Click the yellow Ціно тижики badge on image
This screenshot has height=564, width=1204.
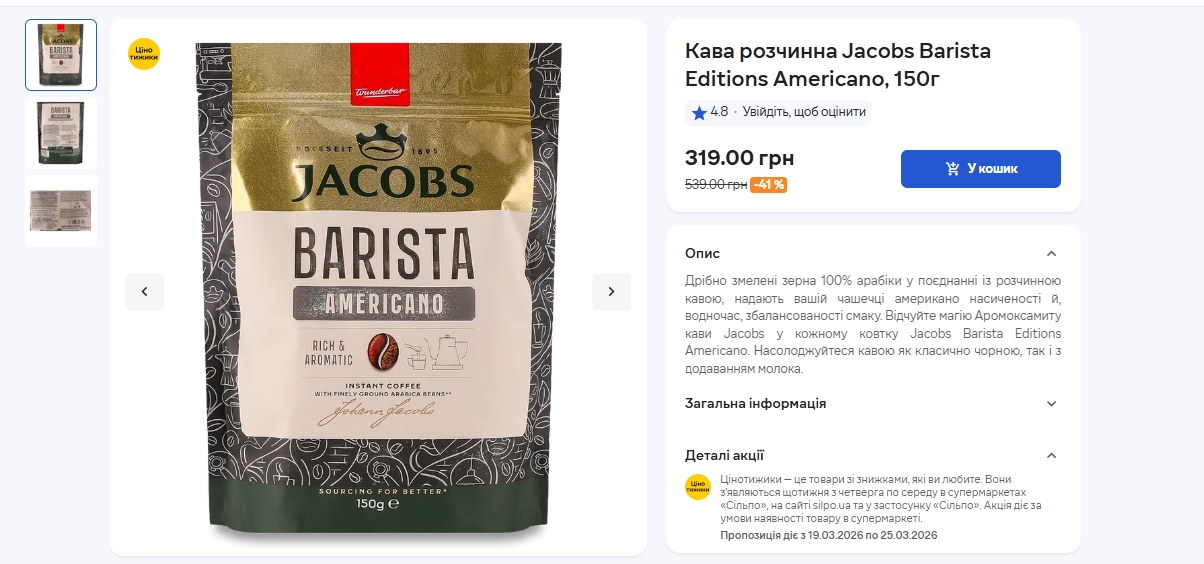[x=144, y=53]
